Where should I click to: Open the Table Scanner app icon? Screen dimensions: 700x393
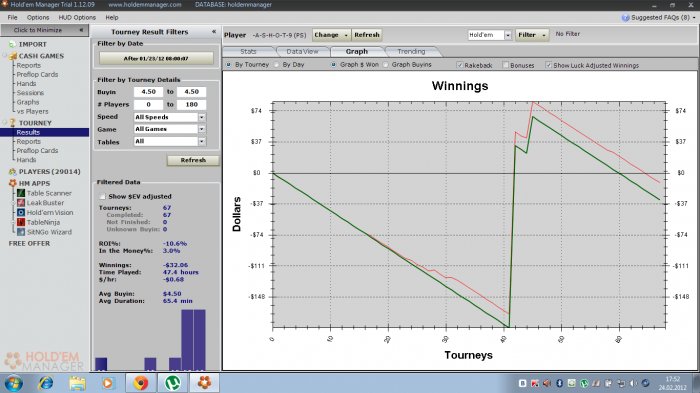[21, 193]
